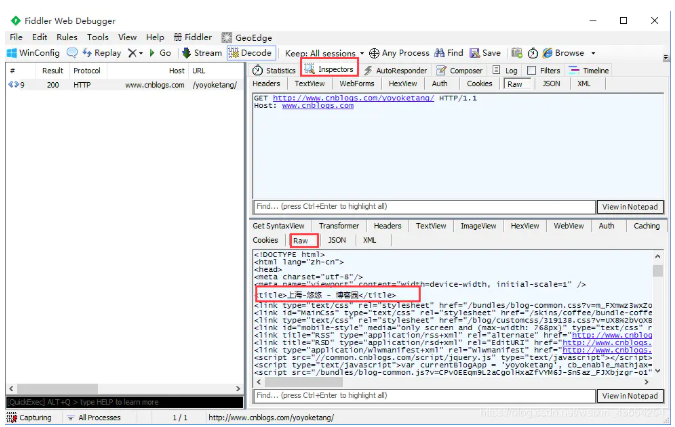Click the camera screenshot icon
This screenshot has height=427, width=675.
pos(517,53)
